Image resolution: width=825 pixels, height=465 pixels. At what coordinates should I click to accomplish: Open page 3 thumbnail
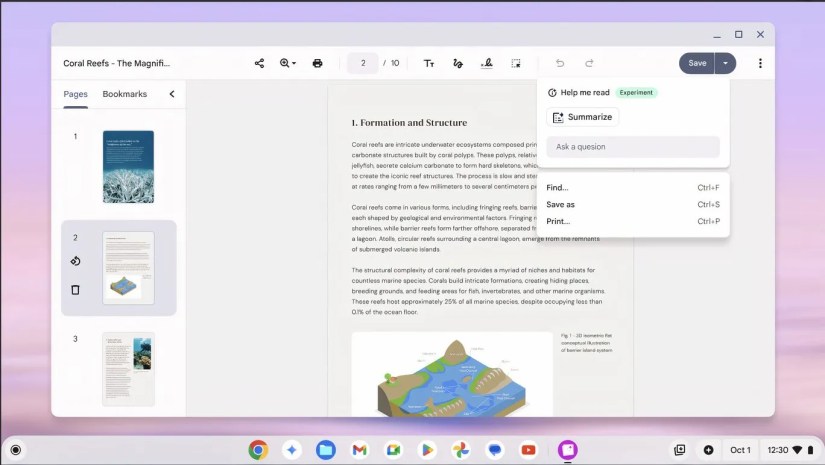(x=128, y=369)
